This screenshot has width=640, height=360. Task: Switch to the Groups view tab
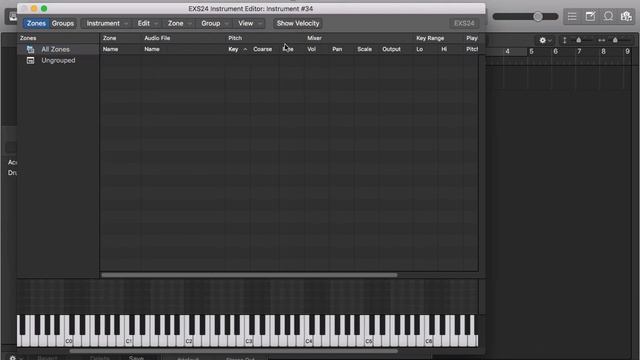(62, 23)
